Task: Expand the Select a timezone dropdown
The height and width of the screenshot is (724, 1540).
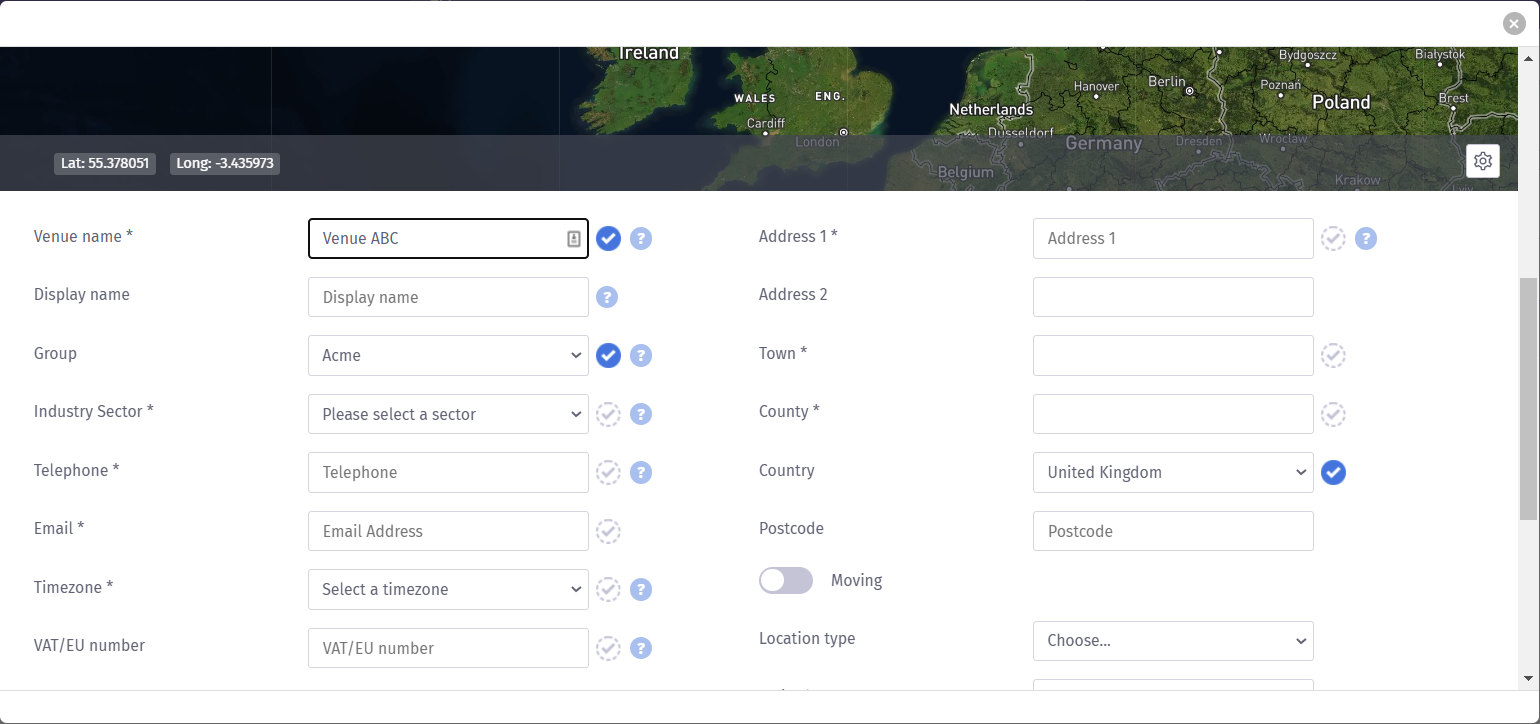Action: (x=448, y=589)
